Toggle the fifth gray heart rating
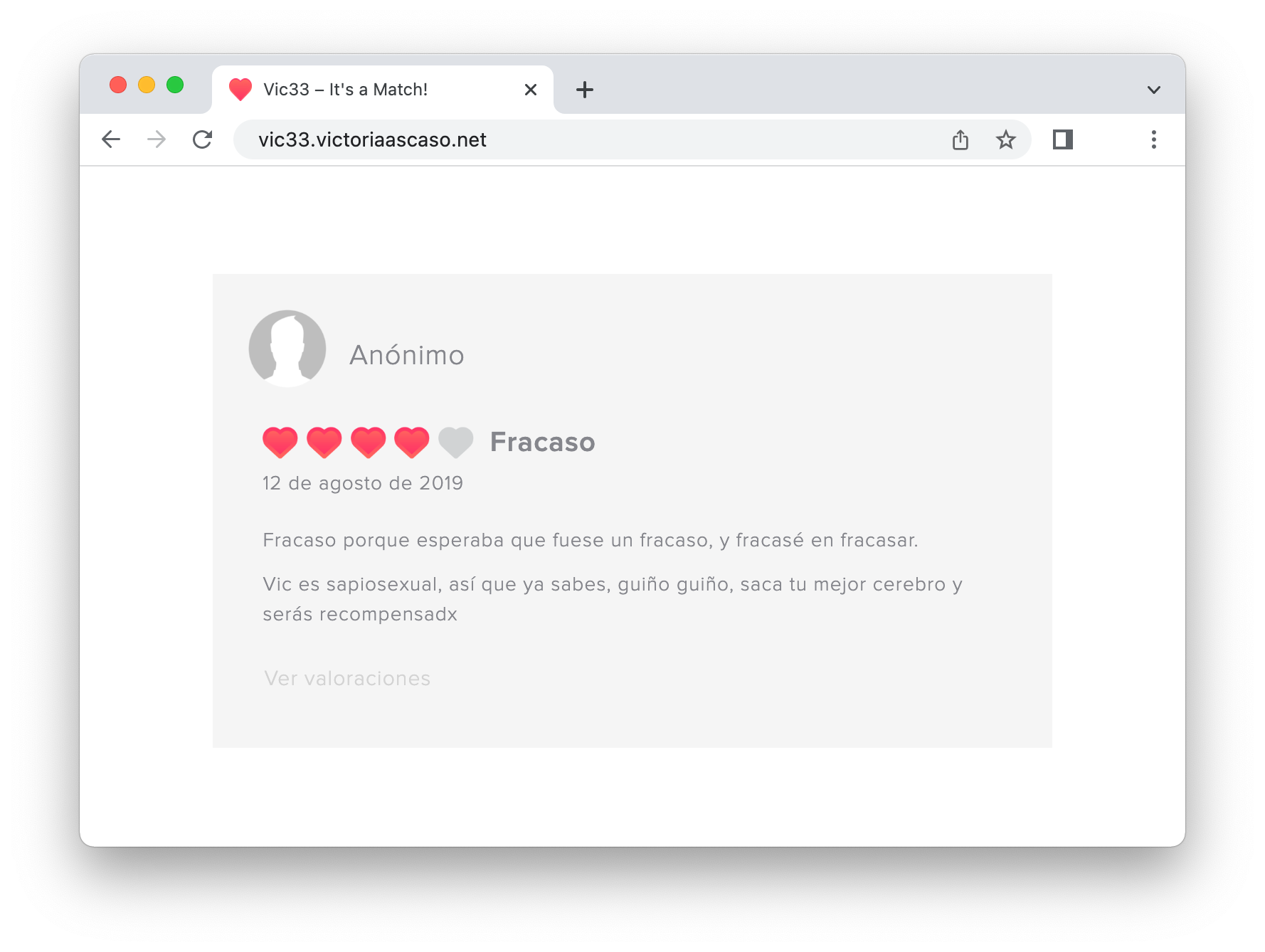This screenshot has width=1265, height=952. click(x=456, y=442)
